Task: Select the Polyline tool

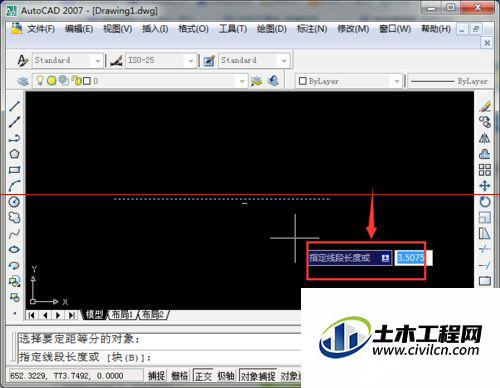Action: pyautogui.click(x=14, y=138)
